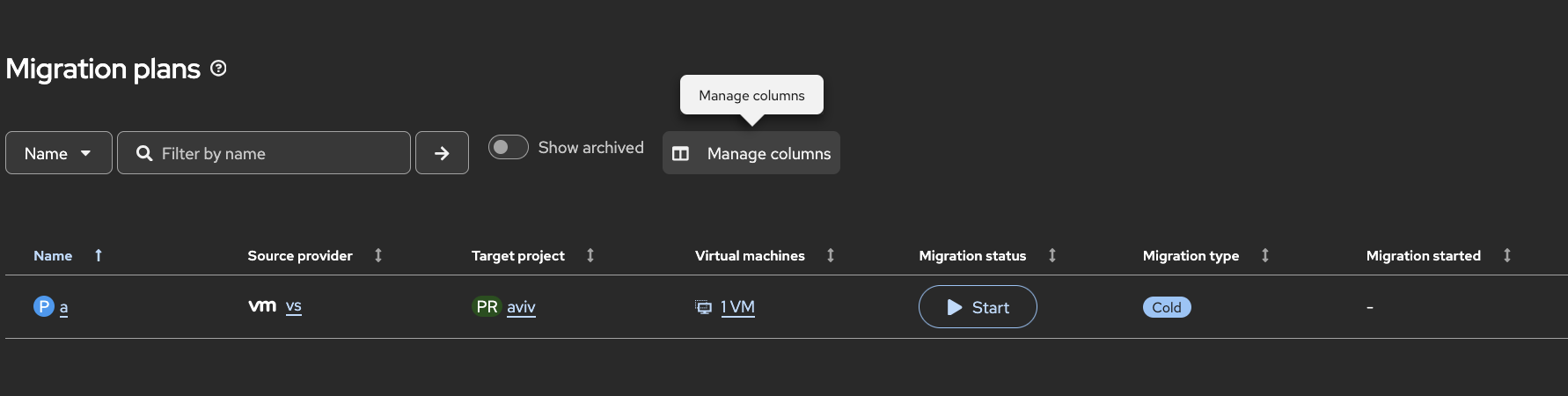Toggle the Show archived switch
Viewport: 1568px width, 396px height.
[509, 147]
